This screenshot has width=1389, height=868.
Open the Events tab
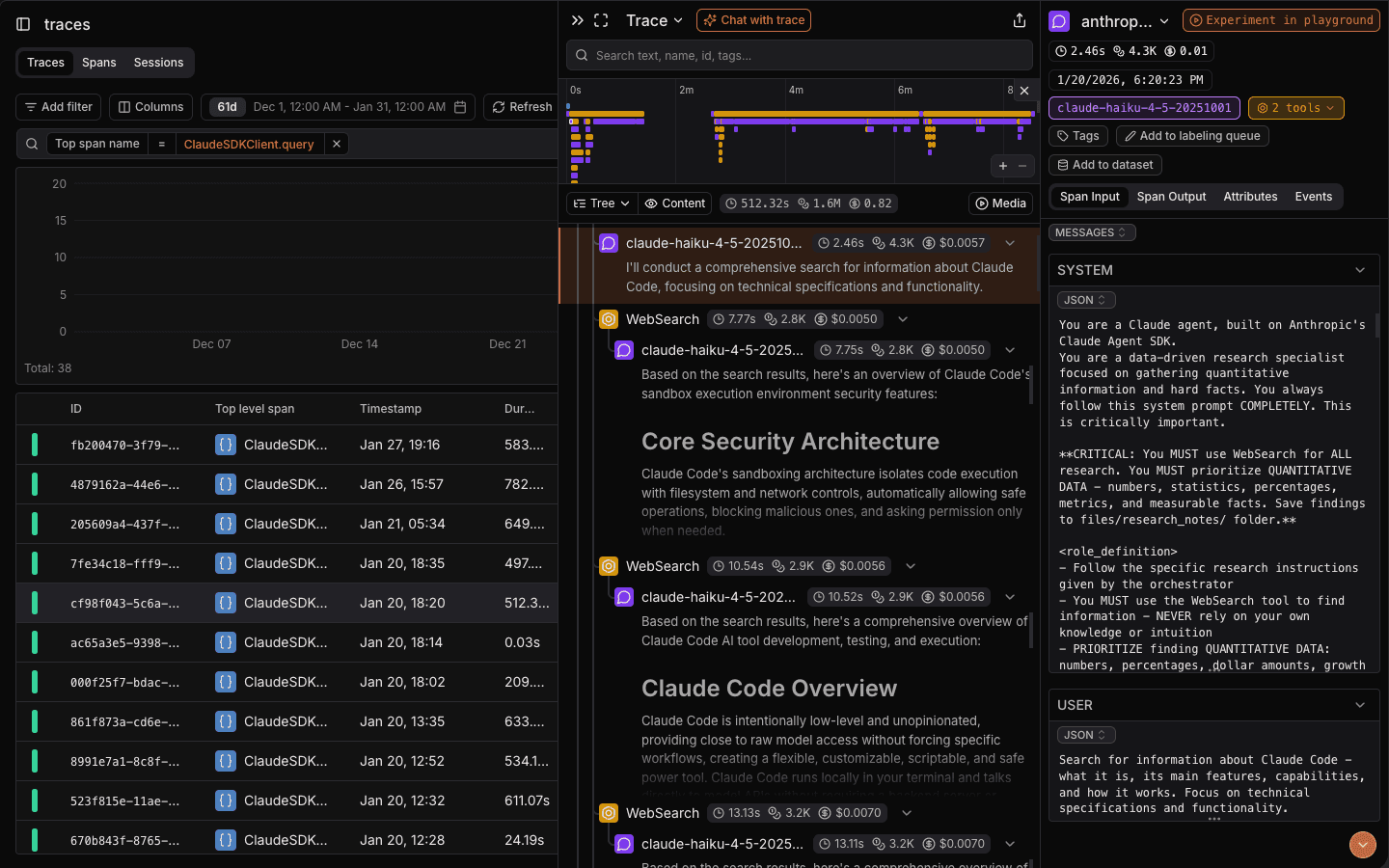pyautogui.click(x=1313, y=197)
